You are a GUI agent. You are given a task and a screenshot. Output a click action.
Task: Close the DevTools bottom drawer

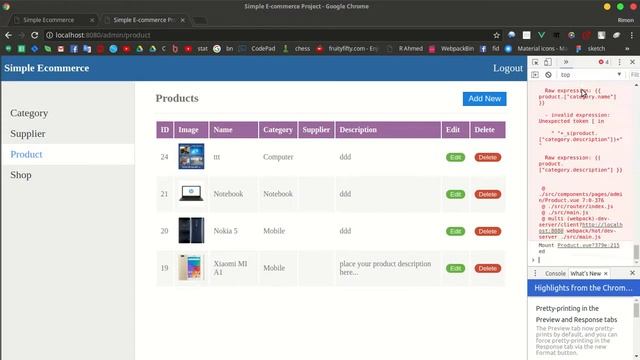632,273
